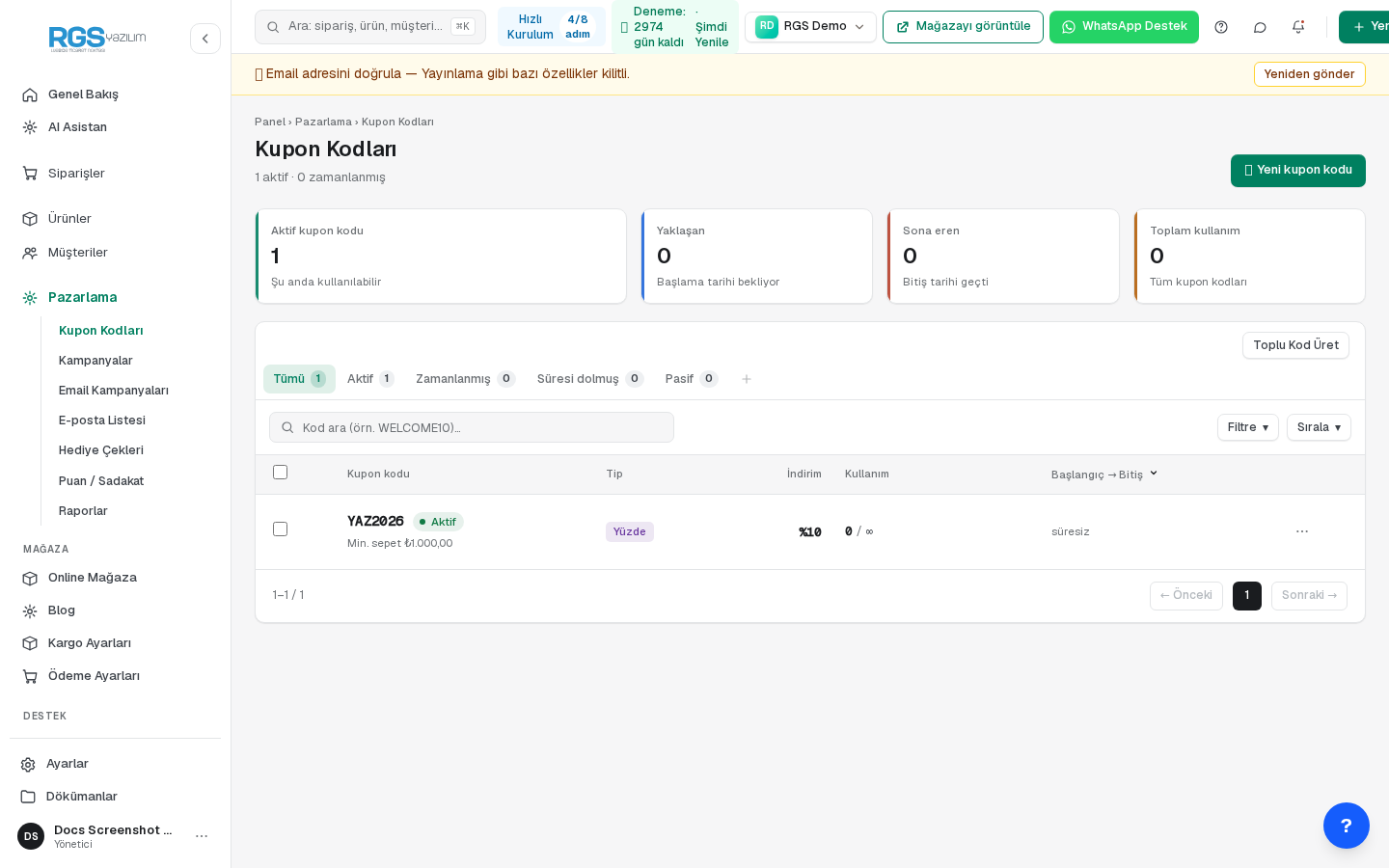Open the YAZ2026 coupon code

[375, 522]
